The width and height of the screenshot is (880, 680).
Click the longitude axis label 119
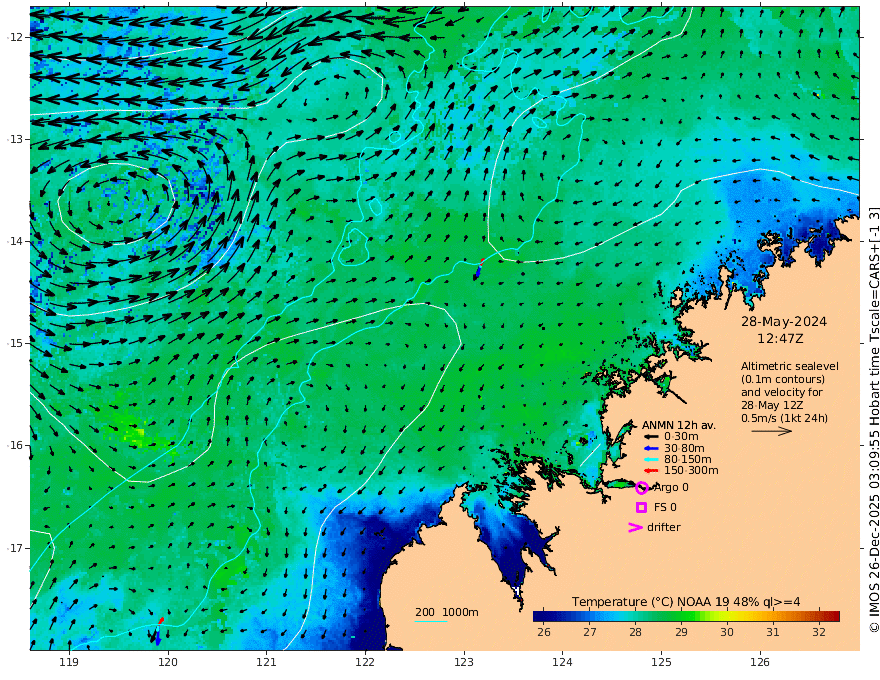69,663
